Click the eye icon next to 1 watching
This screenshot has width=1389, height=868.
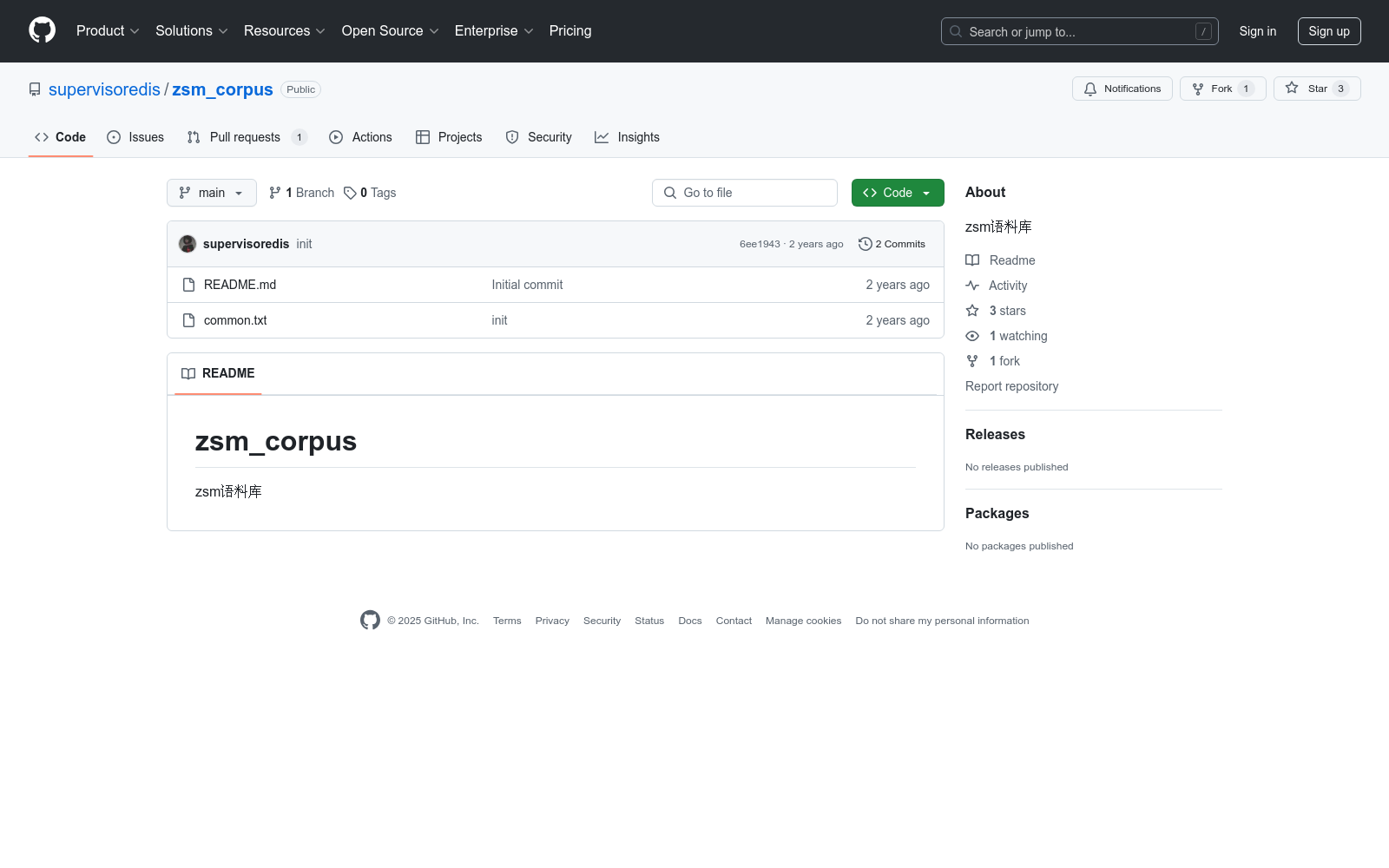(x=972, y=336)
